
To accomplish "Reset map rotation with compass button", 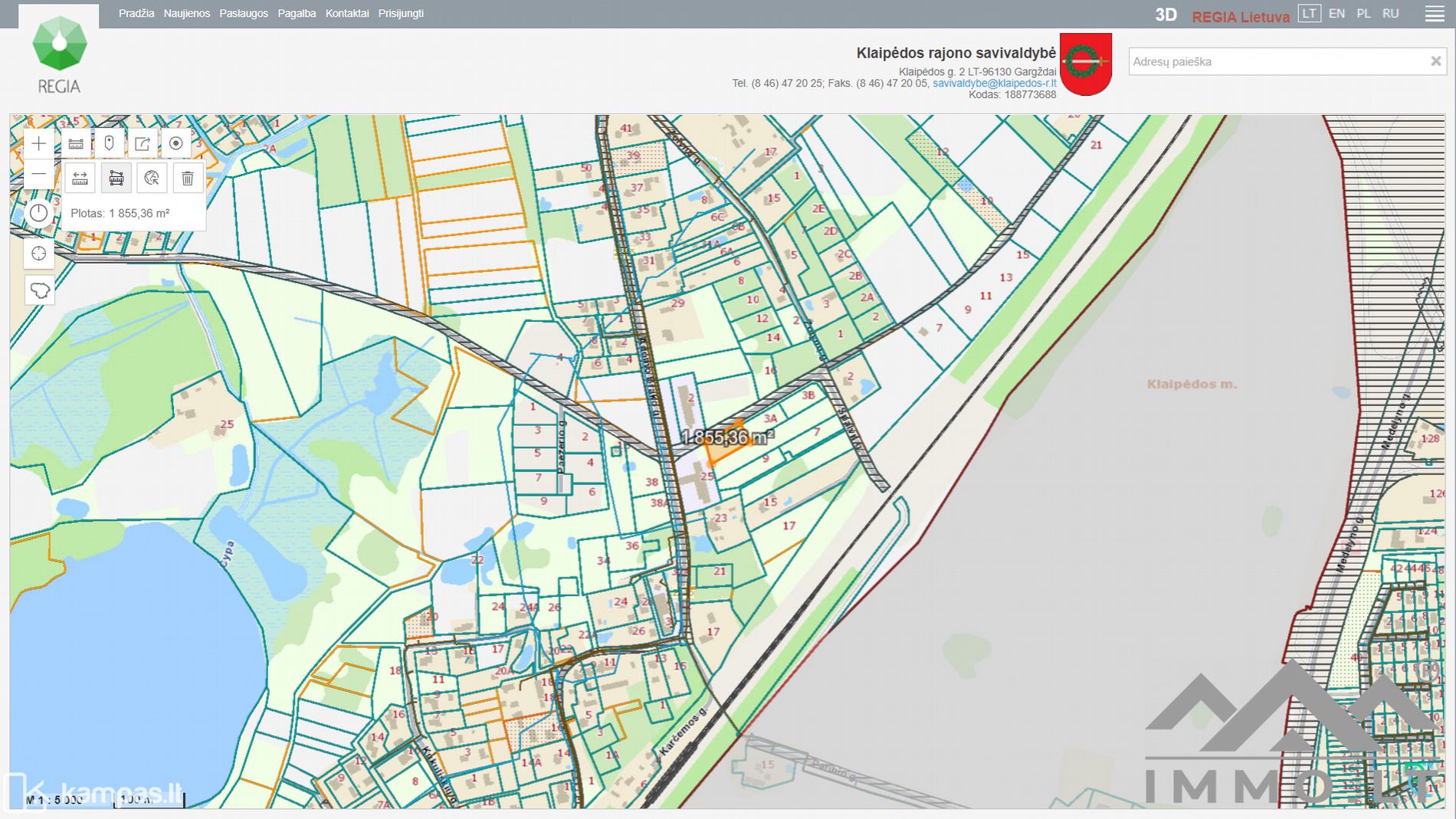I will point(39,214).
